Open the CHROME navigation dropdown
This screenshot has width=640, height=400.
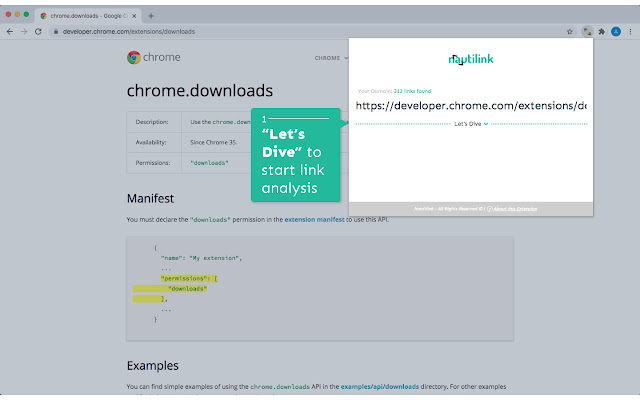[x=331, y=58]
